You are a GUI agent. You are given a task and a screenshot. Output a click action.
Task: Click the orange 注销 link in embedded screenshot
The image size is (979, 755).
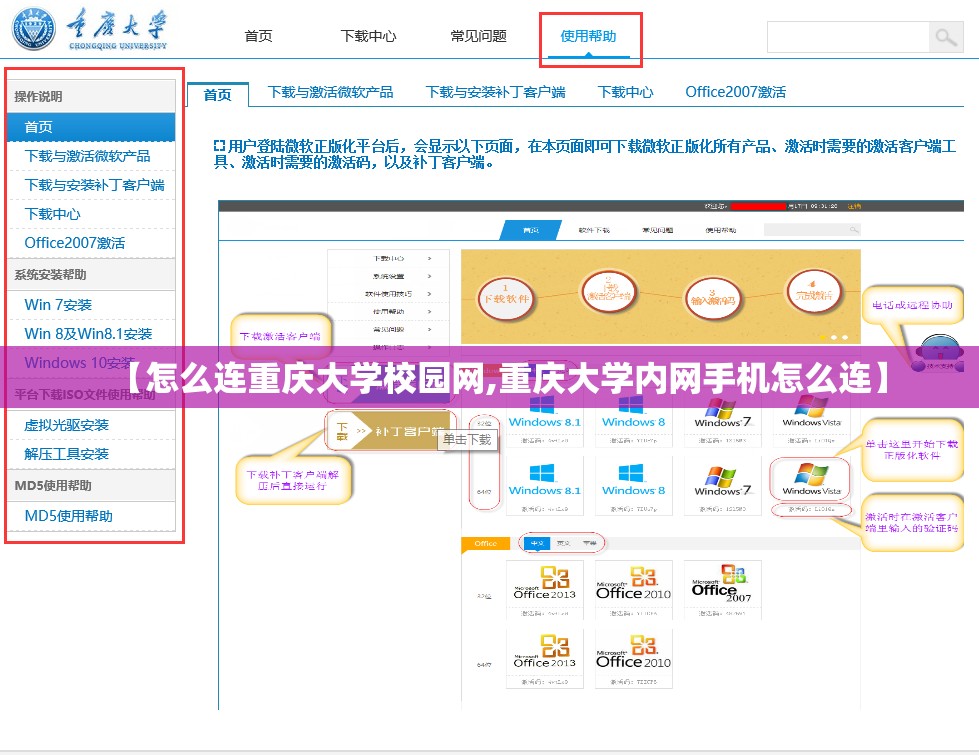pos(854,206)
